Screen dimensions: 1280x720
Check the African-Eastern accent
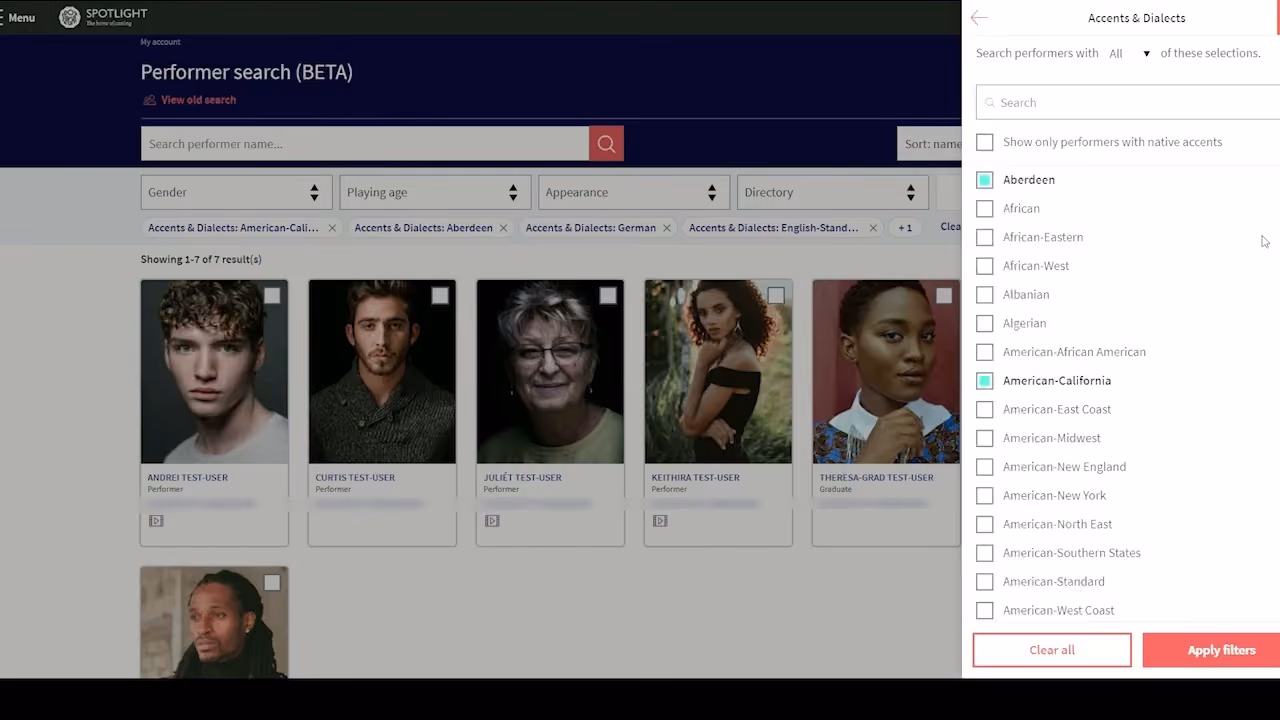[985, 238]
